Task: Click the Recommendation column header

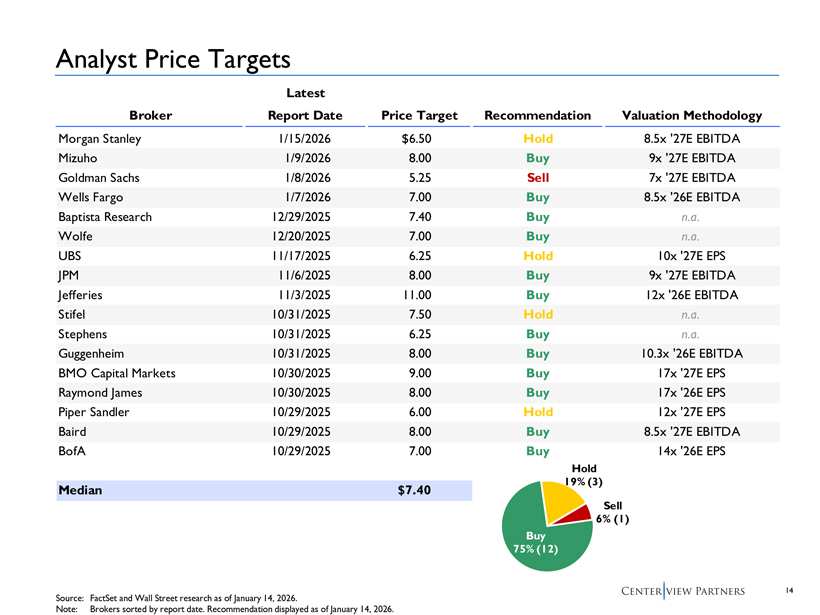Action: (538, 116)
